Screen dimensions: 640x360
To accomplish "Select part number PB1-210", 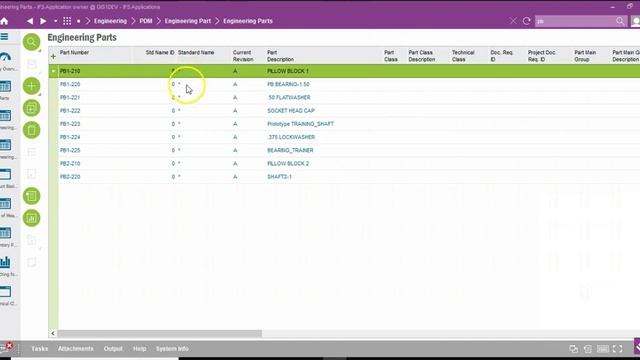I will click(x=70, y=71).
